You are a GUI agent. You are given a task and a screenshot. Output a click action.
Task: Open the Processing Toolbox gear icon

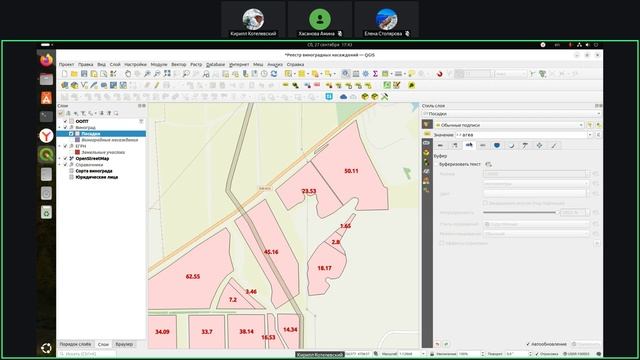[365, 74]
